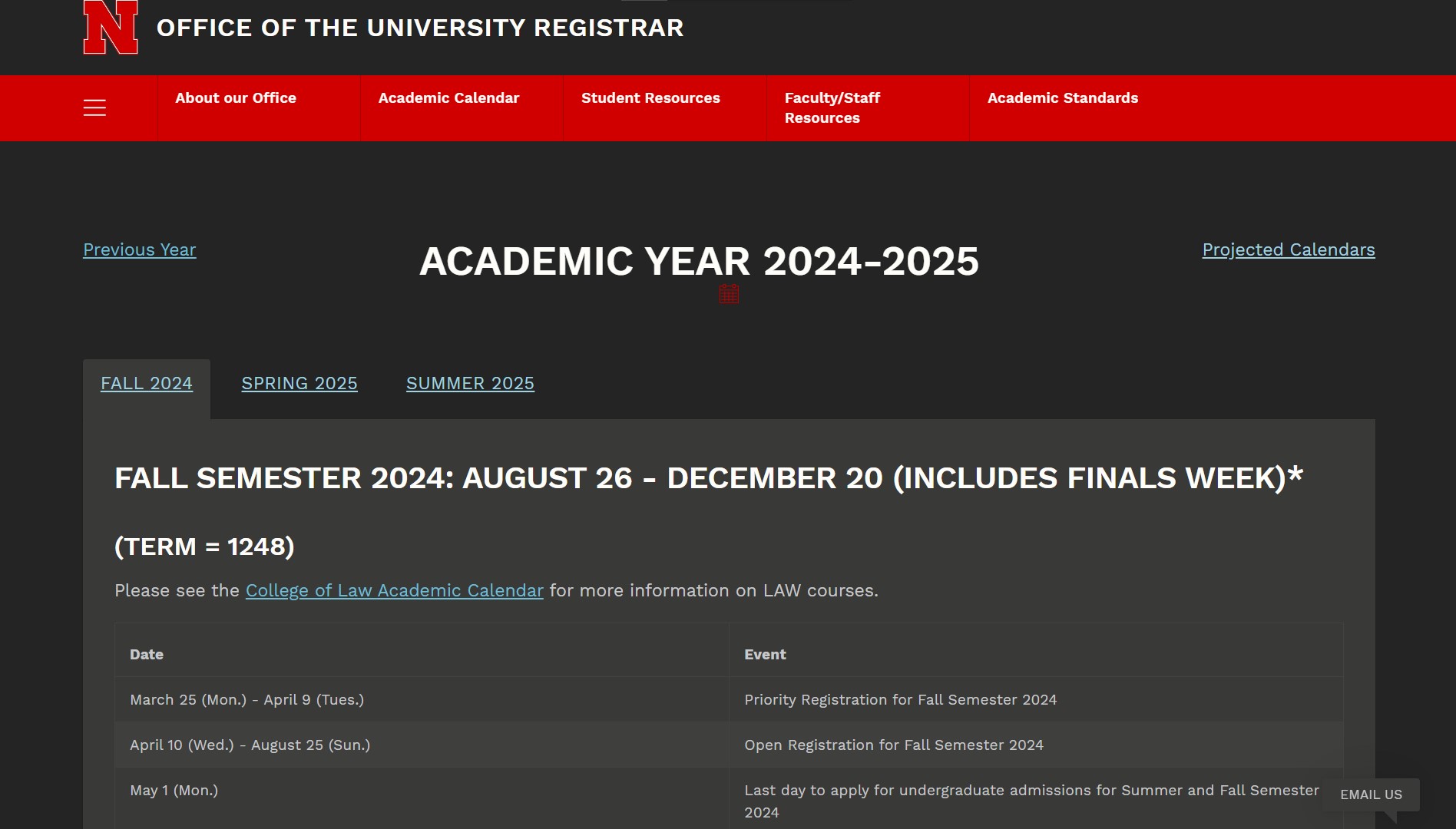Viewport: 1456px width, 829px height.
Task: Open the Faculty/Staff Resources menu
Action: coord(832,107)
